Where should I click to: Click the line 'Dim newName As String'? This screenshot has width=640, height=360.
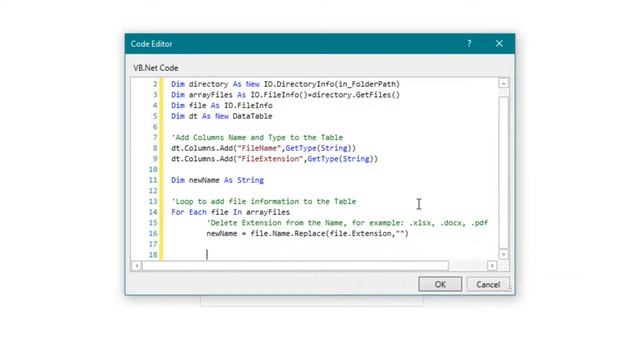(217, 180)
